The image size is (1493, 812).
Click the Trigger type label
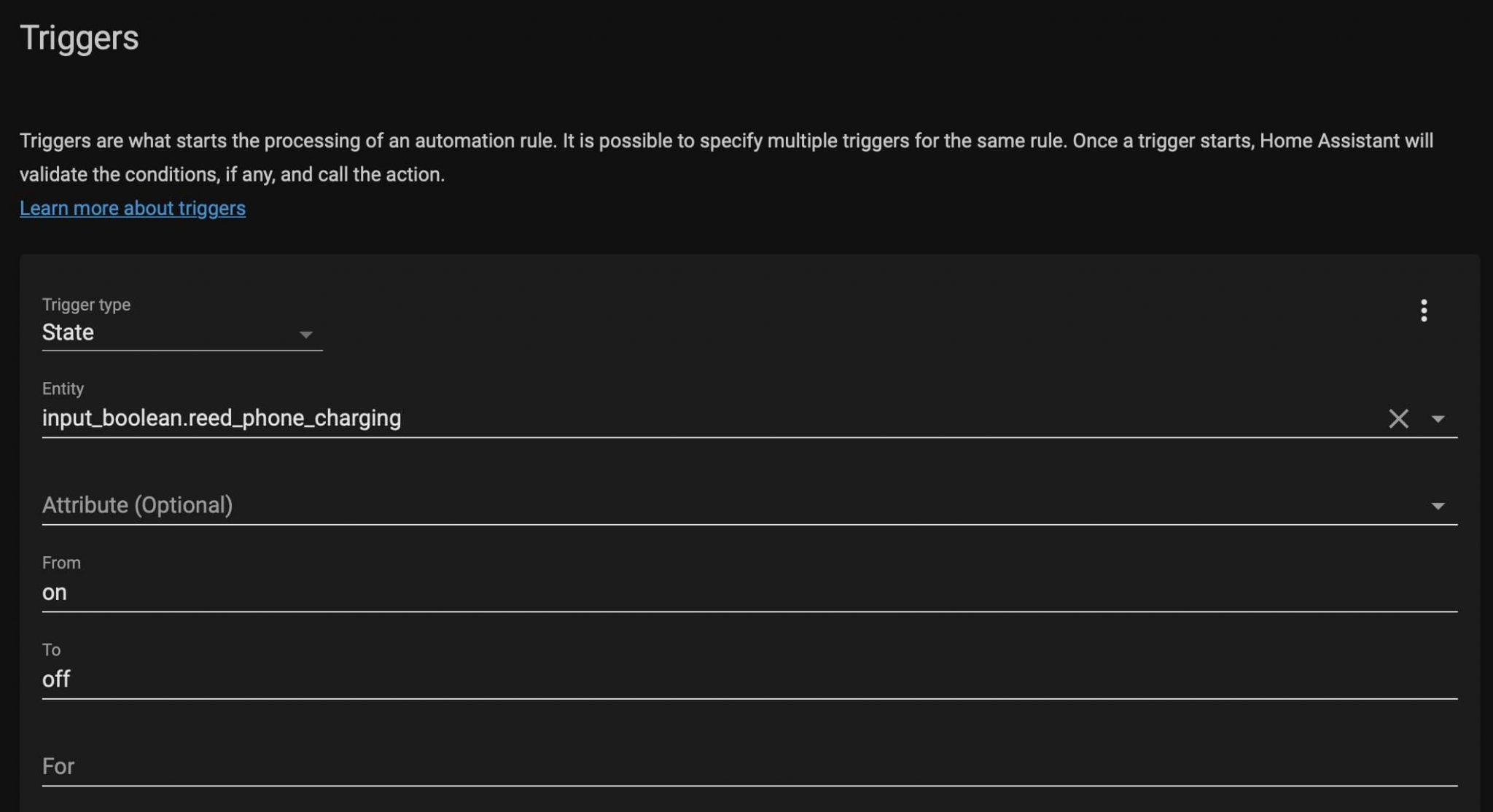[x=86, y=305]
